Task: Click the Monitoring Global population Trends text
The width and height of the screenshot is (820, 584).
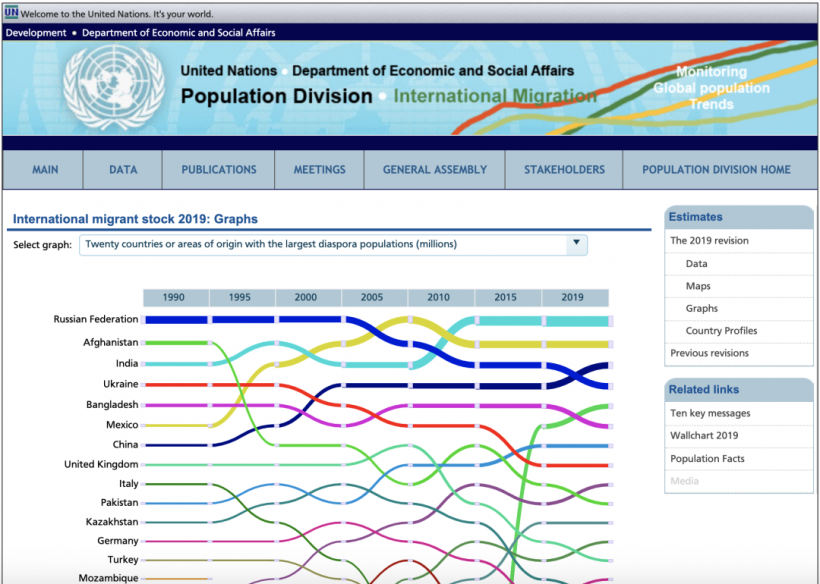Action: point(712,88)
